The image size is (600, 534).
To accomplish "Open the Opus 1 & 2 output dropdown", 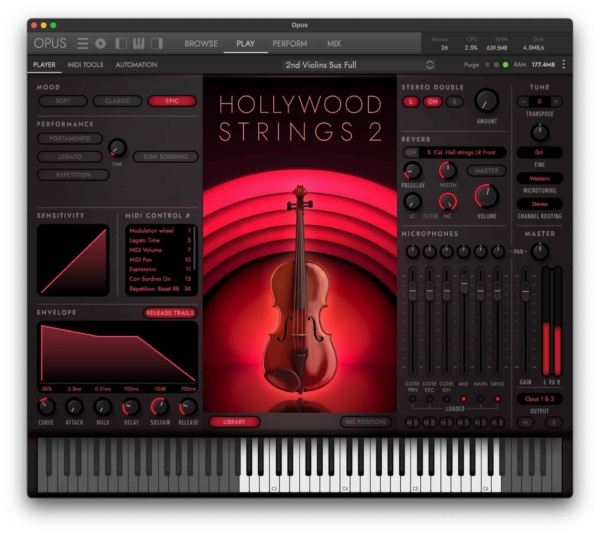I will click(x=539, y=399).
